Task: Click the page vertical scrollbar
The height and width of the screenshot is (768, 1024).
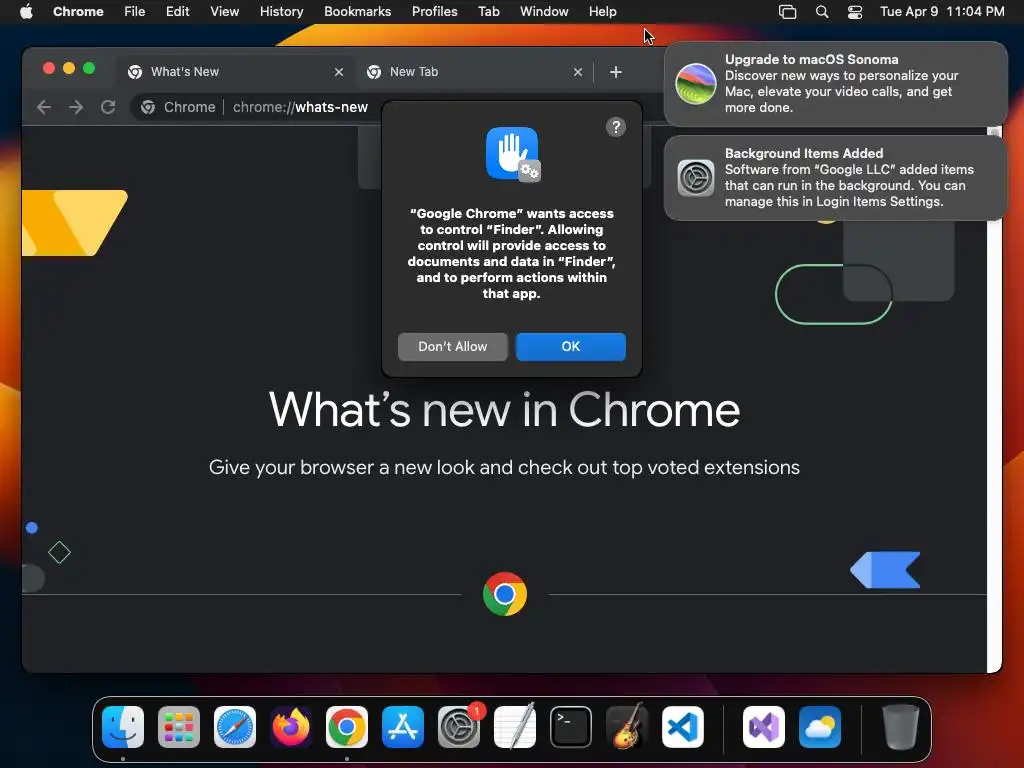Action: [x=994, y=399]
